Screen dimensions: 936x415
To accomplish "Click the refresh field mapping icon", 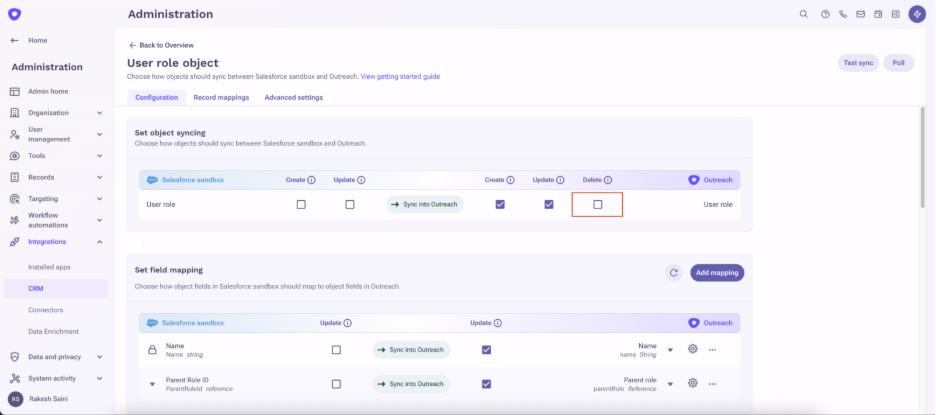I will 674,273.
